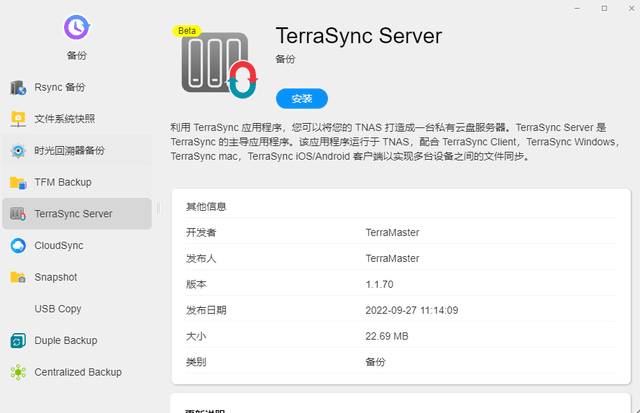Click the 文件系统快照 icon

[18, 119]
